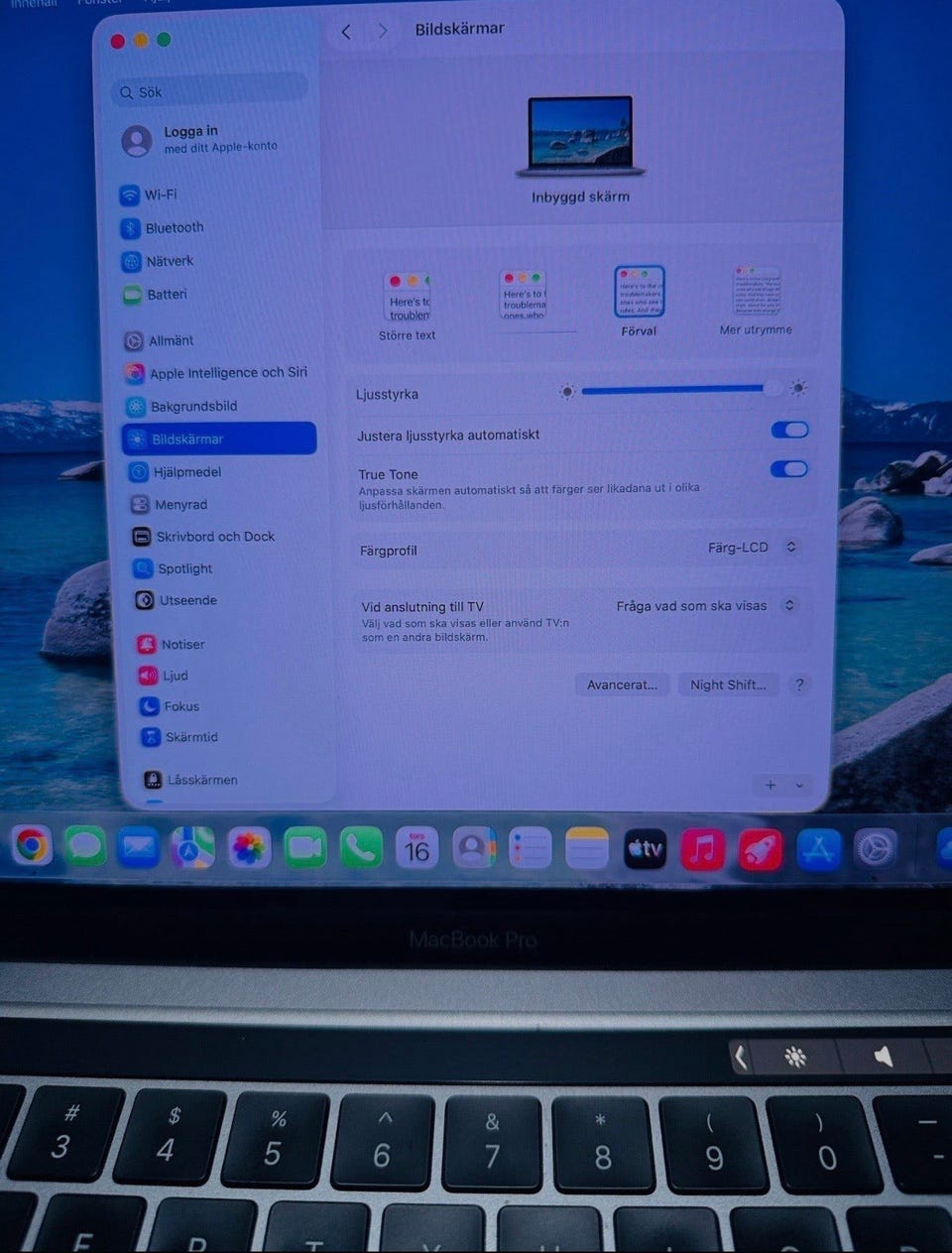952x1253 pixels.
Task: Open Apple TV from the Dock
Action: [645, 849]
